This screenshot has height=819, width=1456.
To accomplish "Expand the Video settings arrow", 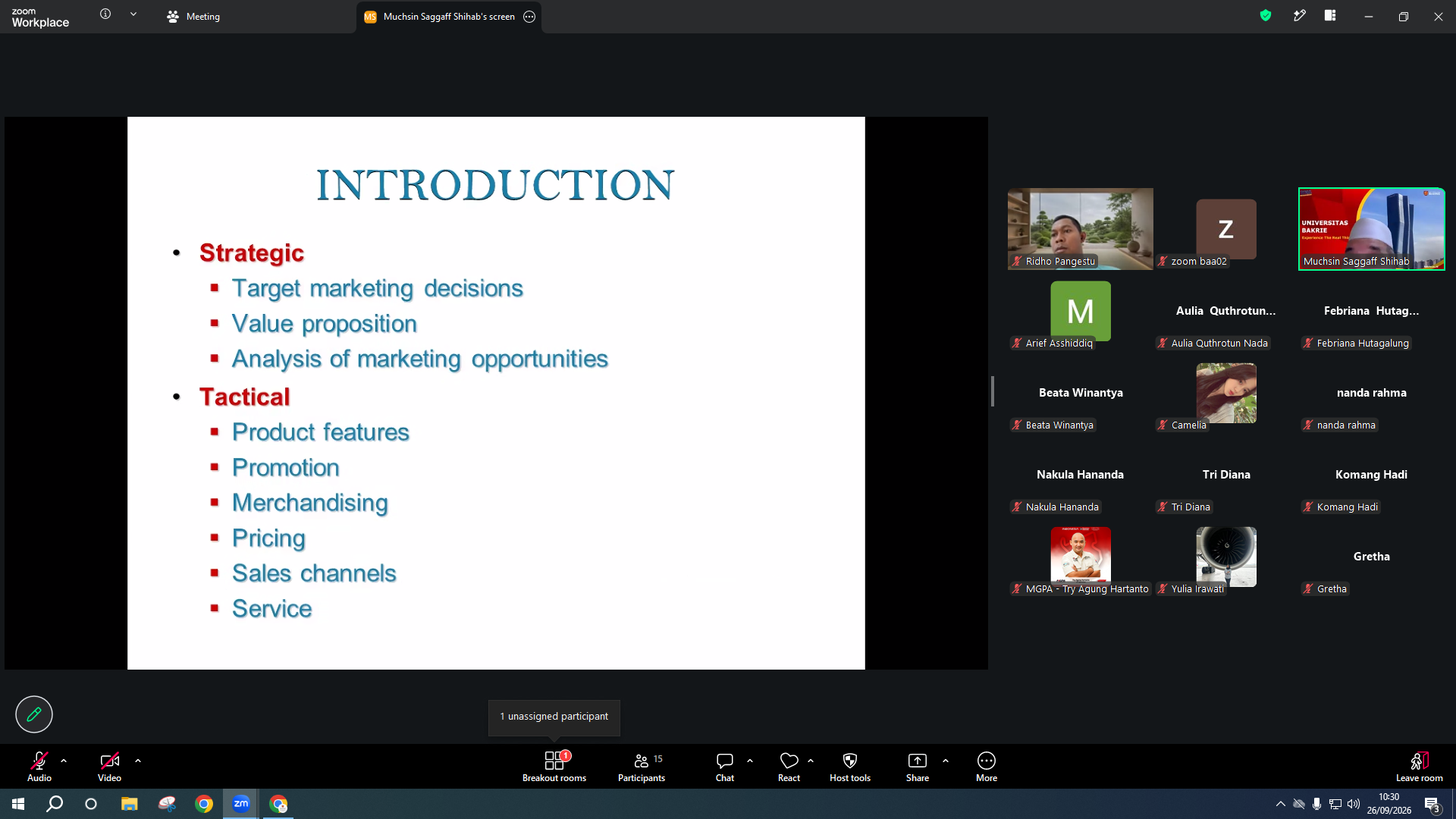I will [138, 761].
